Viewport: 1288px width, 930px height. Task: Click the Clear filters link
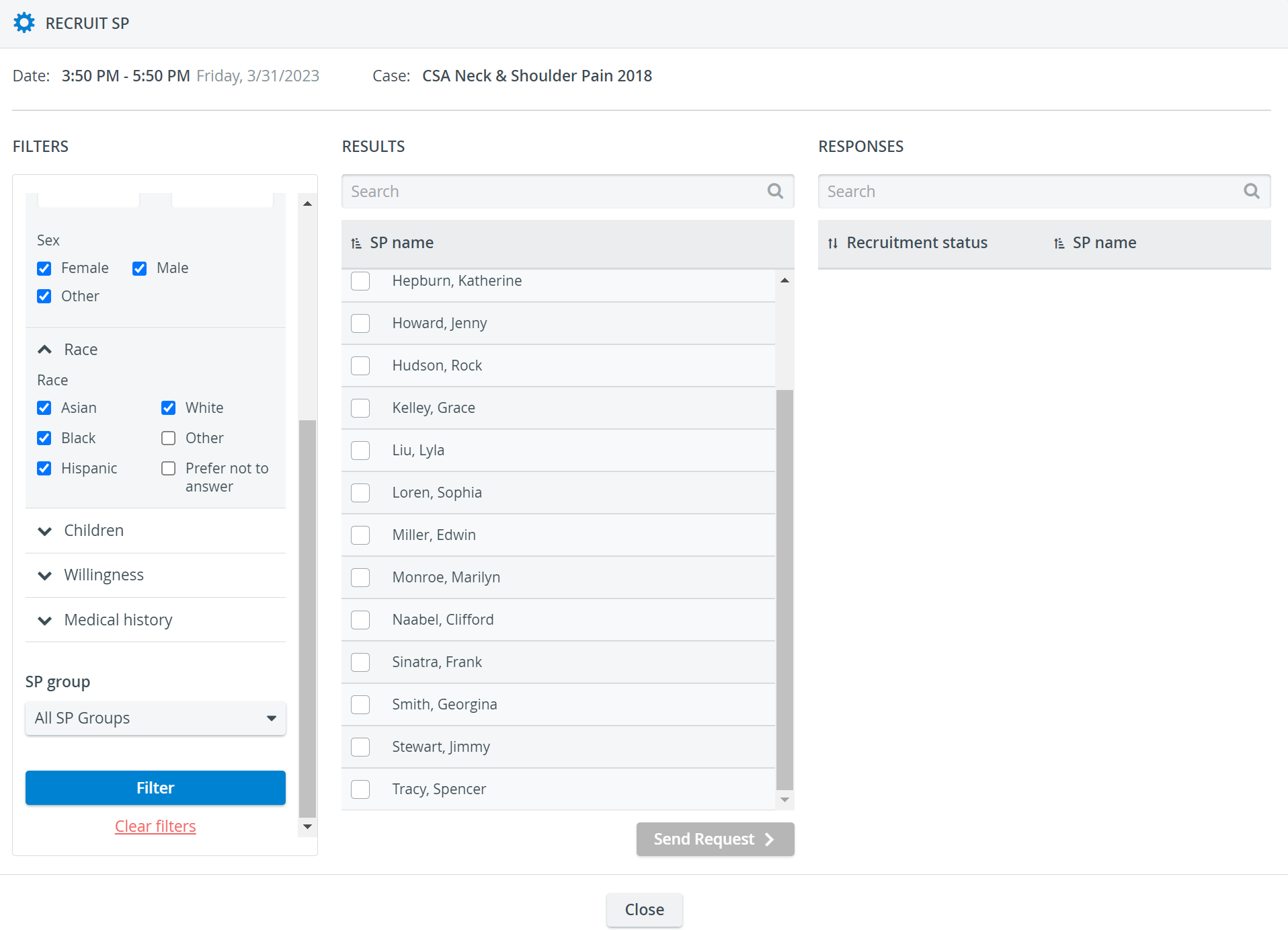pyautogui.click(x=155, y=826)
